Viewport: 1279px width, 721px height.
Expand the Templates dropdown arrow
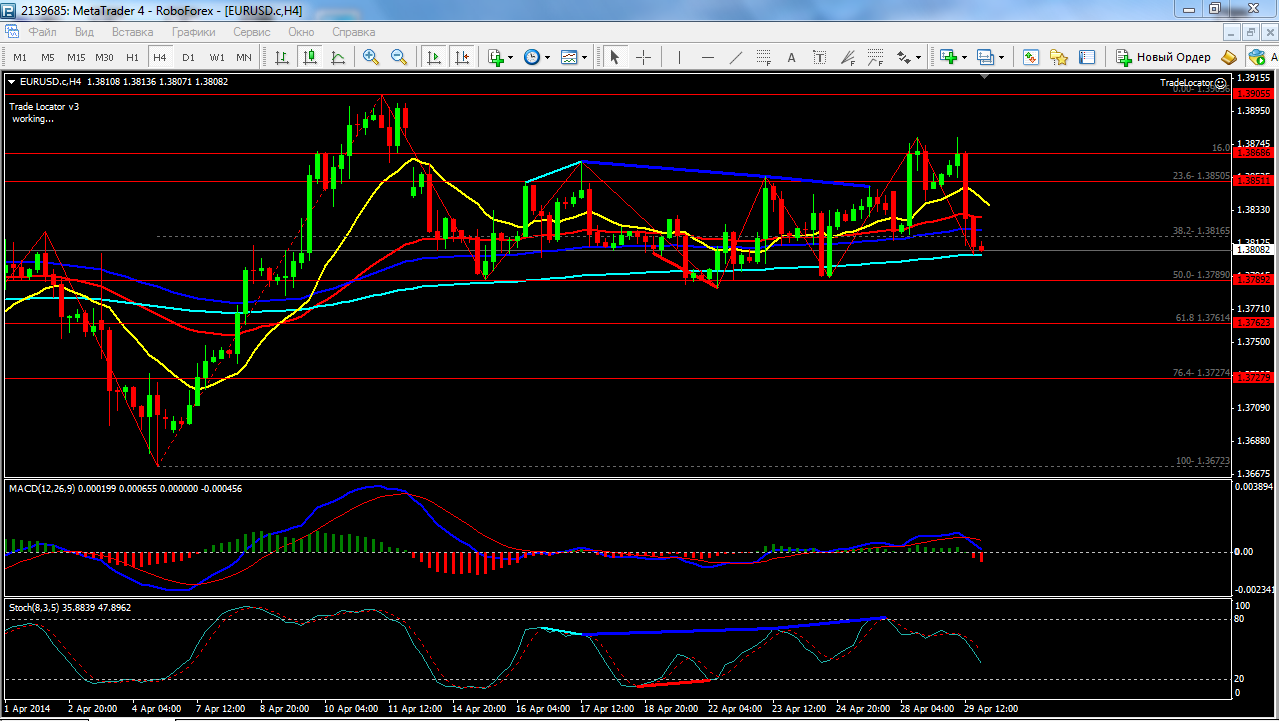pos(584,58)
